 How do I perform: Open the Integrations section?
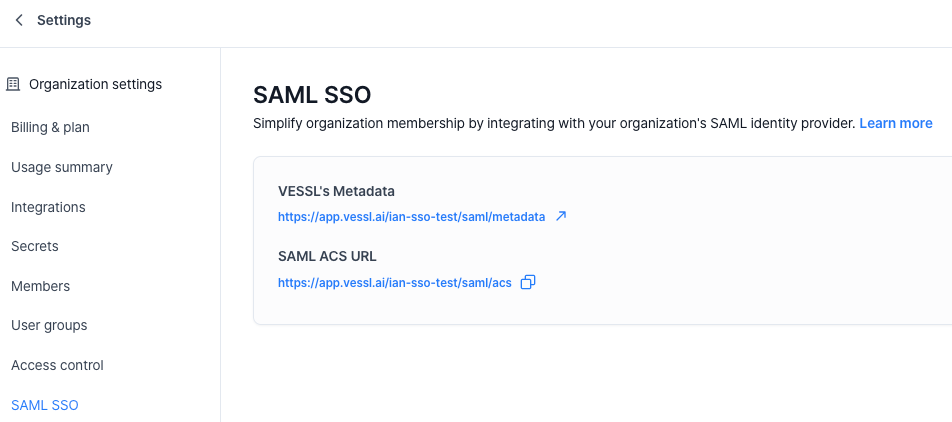coord(48,207)
